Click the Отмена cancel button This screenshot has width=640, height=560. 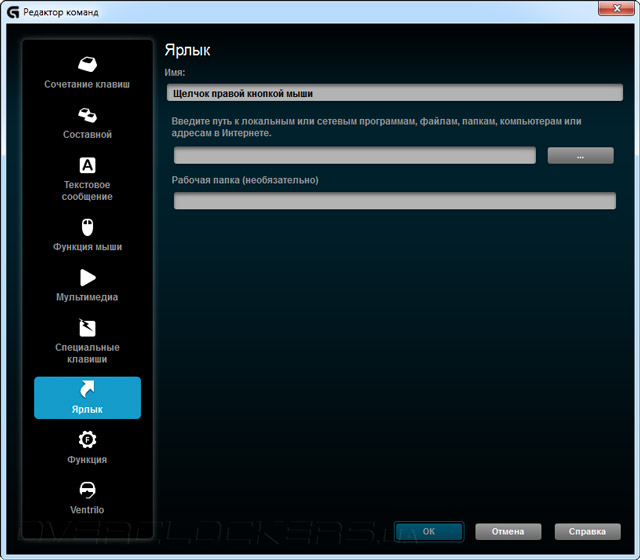point(508,531)
